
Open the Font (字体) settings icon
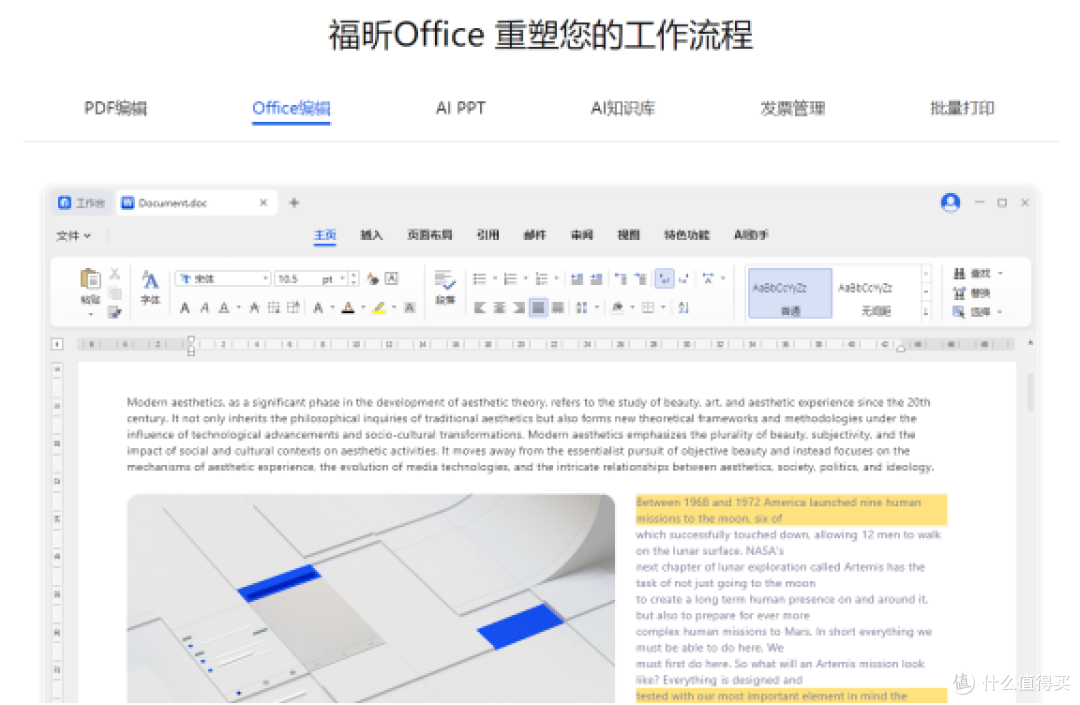(150, 280)
